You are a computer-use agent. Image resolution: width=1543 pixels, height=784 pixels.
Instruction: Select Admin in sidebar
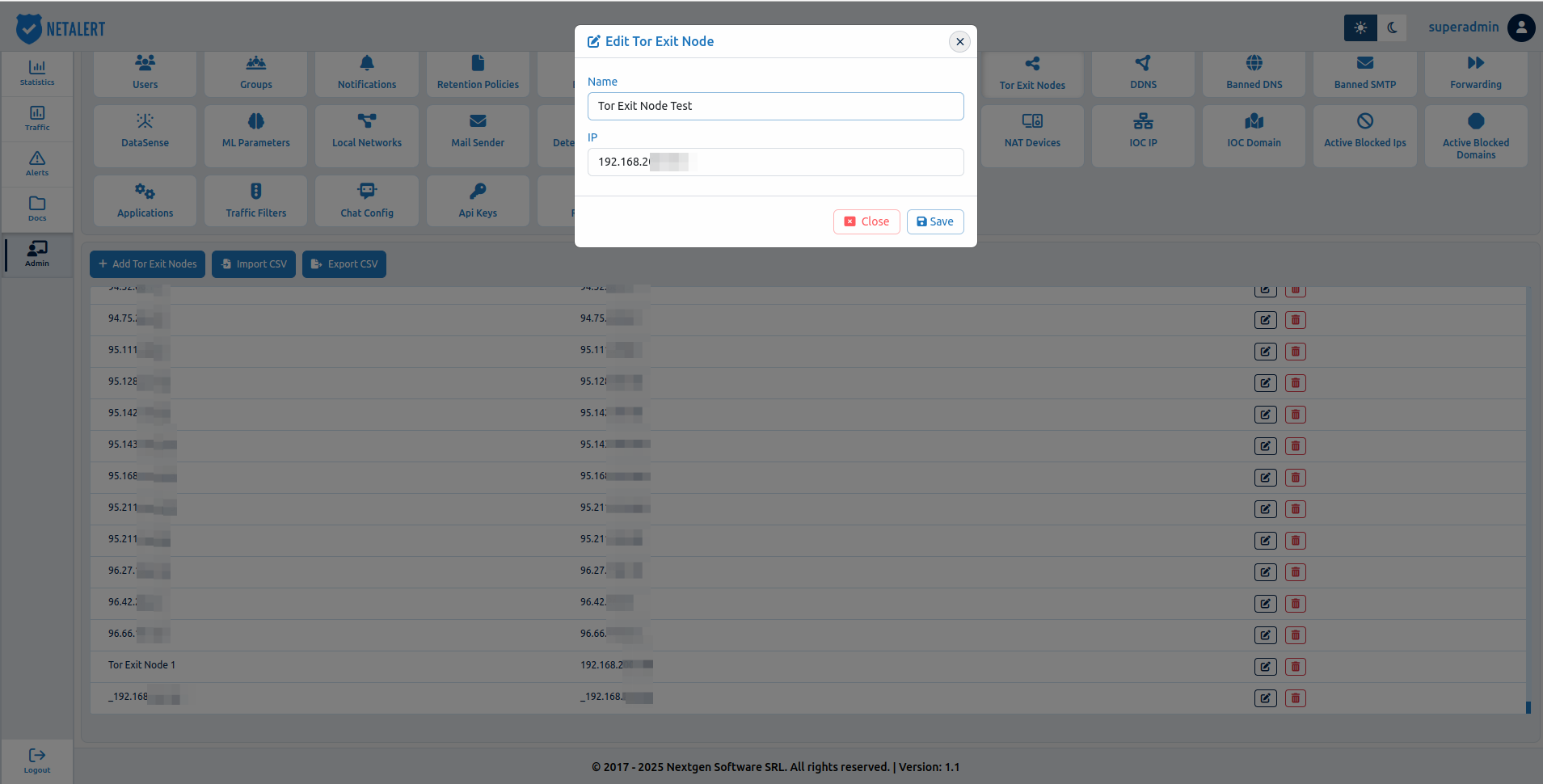37,255
